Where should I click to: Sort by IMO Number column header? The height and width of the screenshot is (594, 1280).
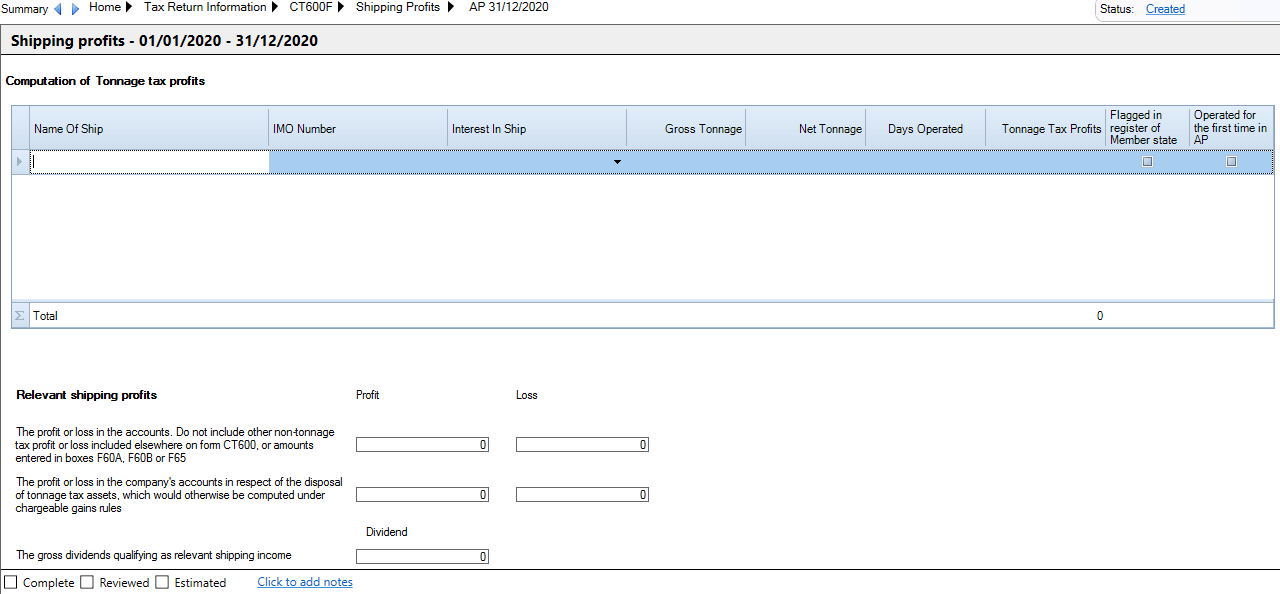tap(358, 128)
